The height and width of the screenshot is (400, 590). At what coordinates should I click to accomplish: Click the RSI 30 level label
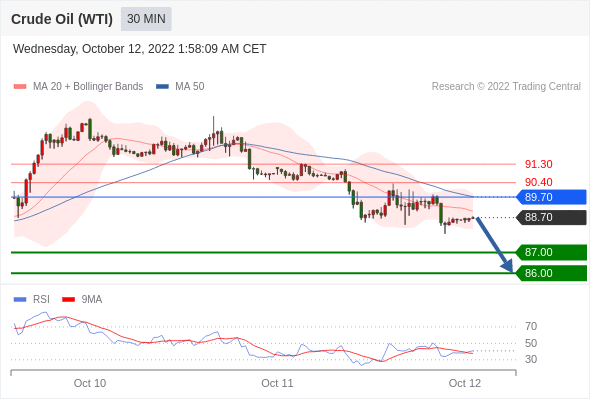point(531,359)
